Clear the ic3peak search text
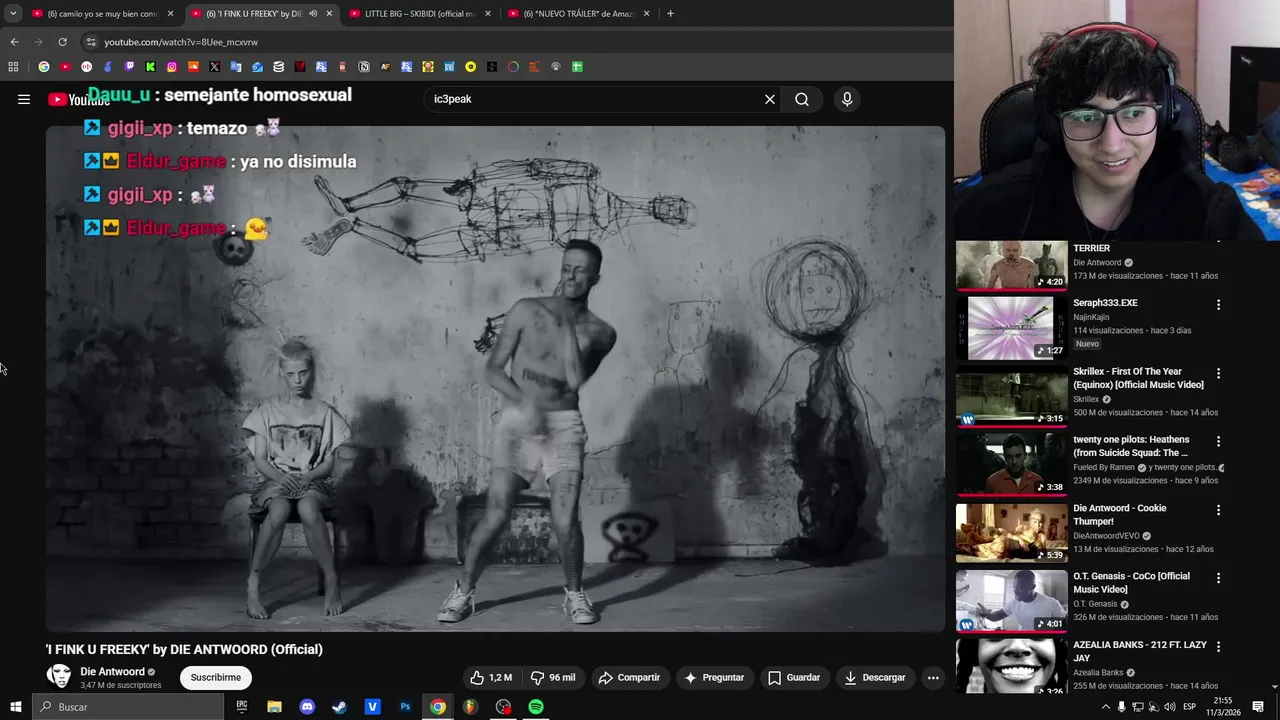Image resolution: width=1280 pixels, height=720 pixels. [x=770, y=99]
